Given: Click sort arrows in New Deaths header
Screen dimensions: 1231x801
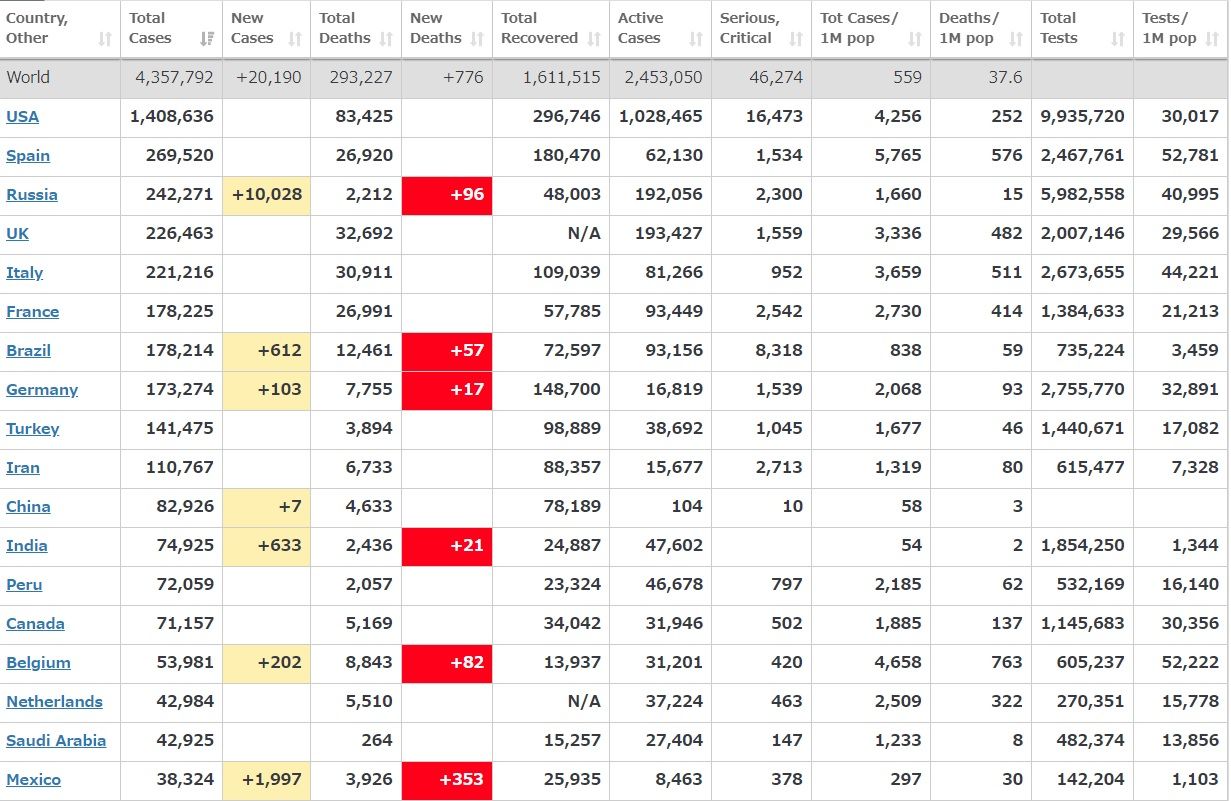Looking at the screenshot, I should pos(477,39).
